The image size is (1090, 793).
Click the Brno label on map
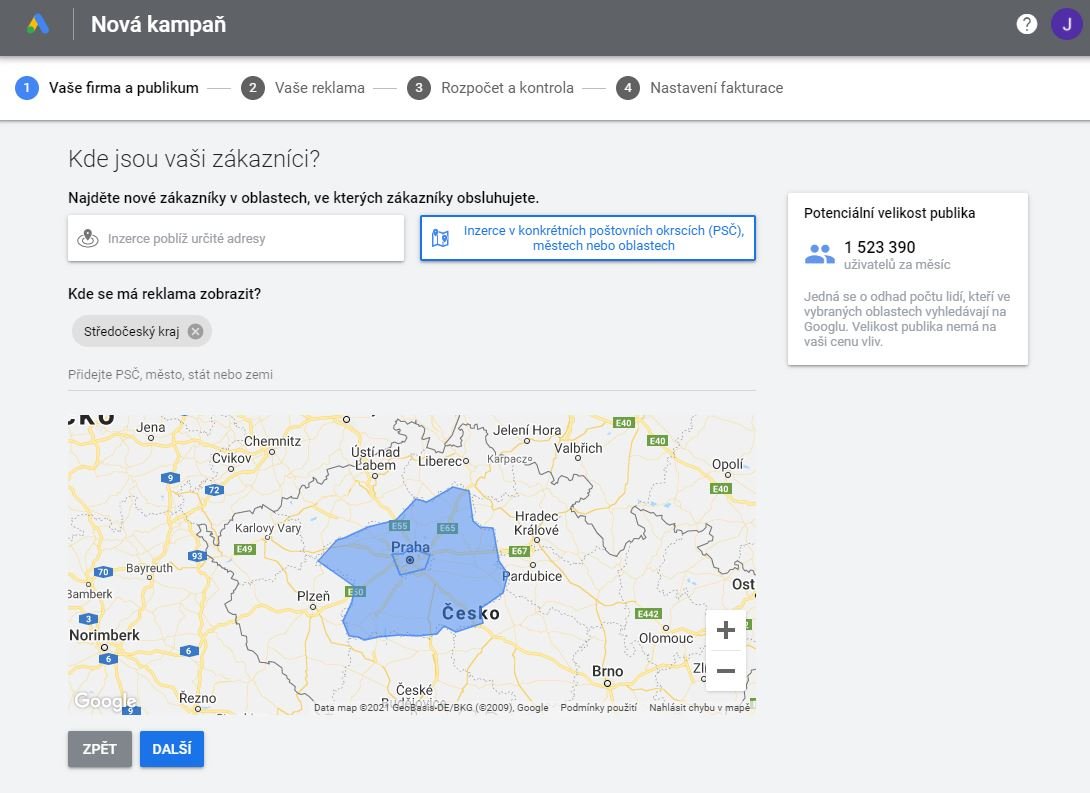pyautogui.click(x=608, y=671)
